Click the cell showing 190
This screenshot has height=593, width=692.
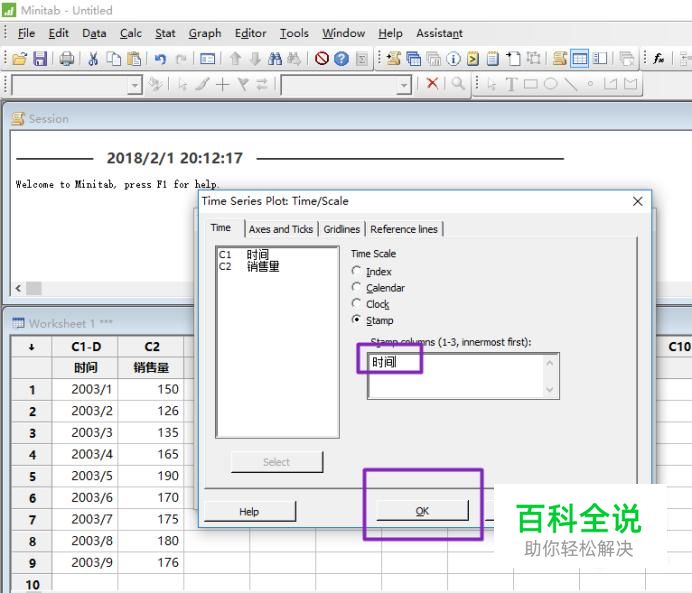151,476
